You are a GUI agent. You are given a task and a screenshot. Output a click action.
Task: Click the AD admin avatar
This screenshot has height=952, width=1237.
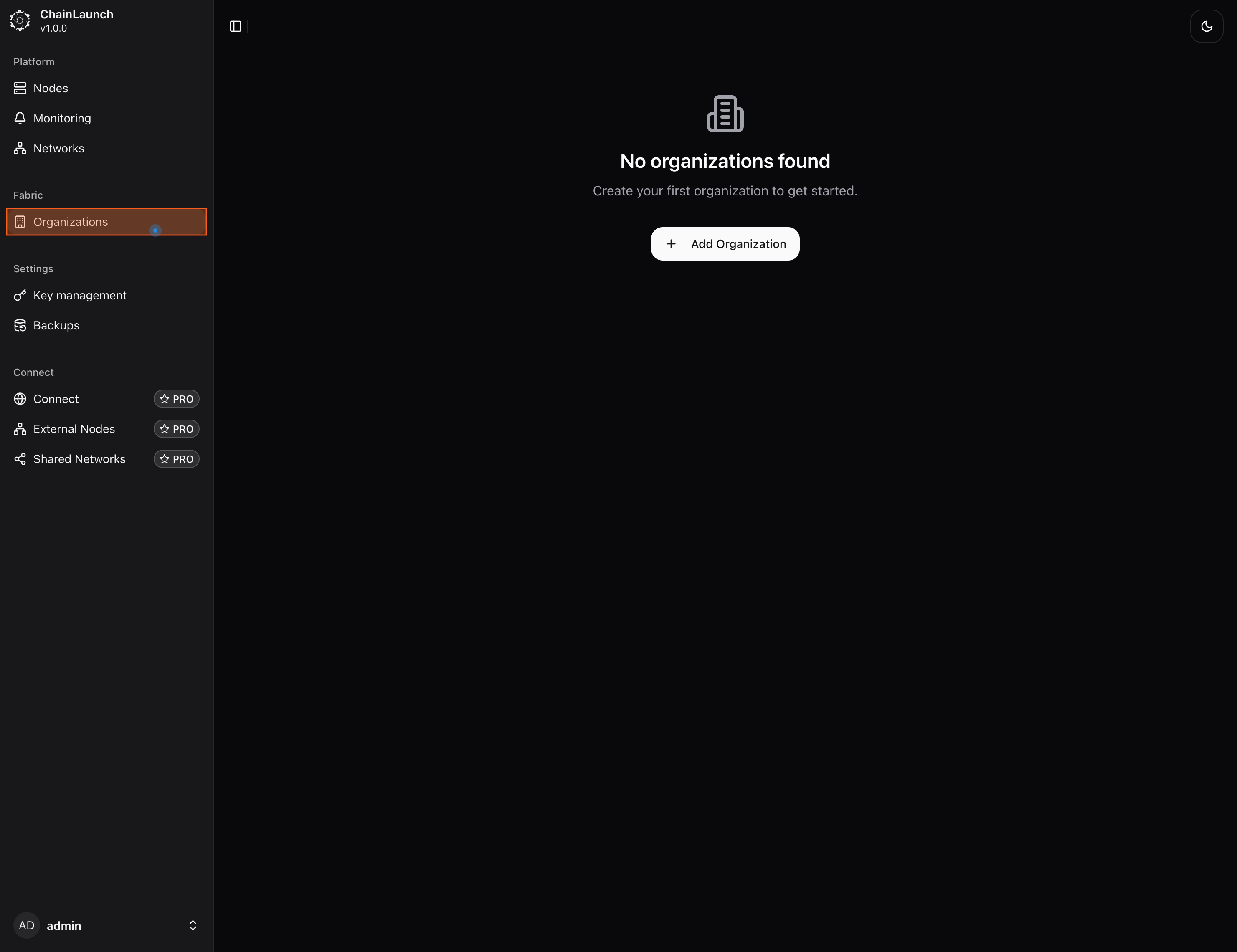click(x=27, y=925)
